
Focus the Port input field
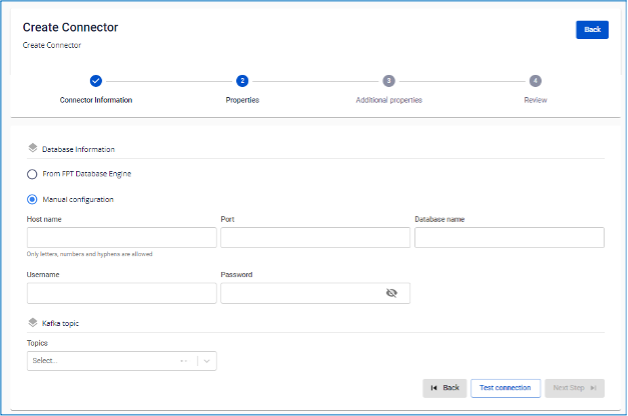(x=315, y=237)
